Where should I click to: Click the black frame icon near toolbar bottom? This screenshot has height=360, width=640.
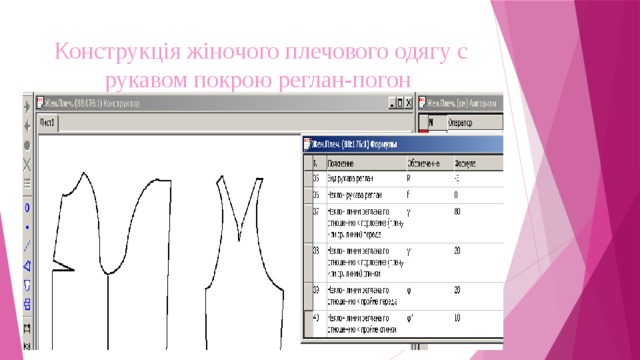pyautogui.click(x=27, y=328)
